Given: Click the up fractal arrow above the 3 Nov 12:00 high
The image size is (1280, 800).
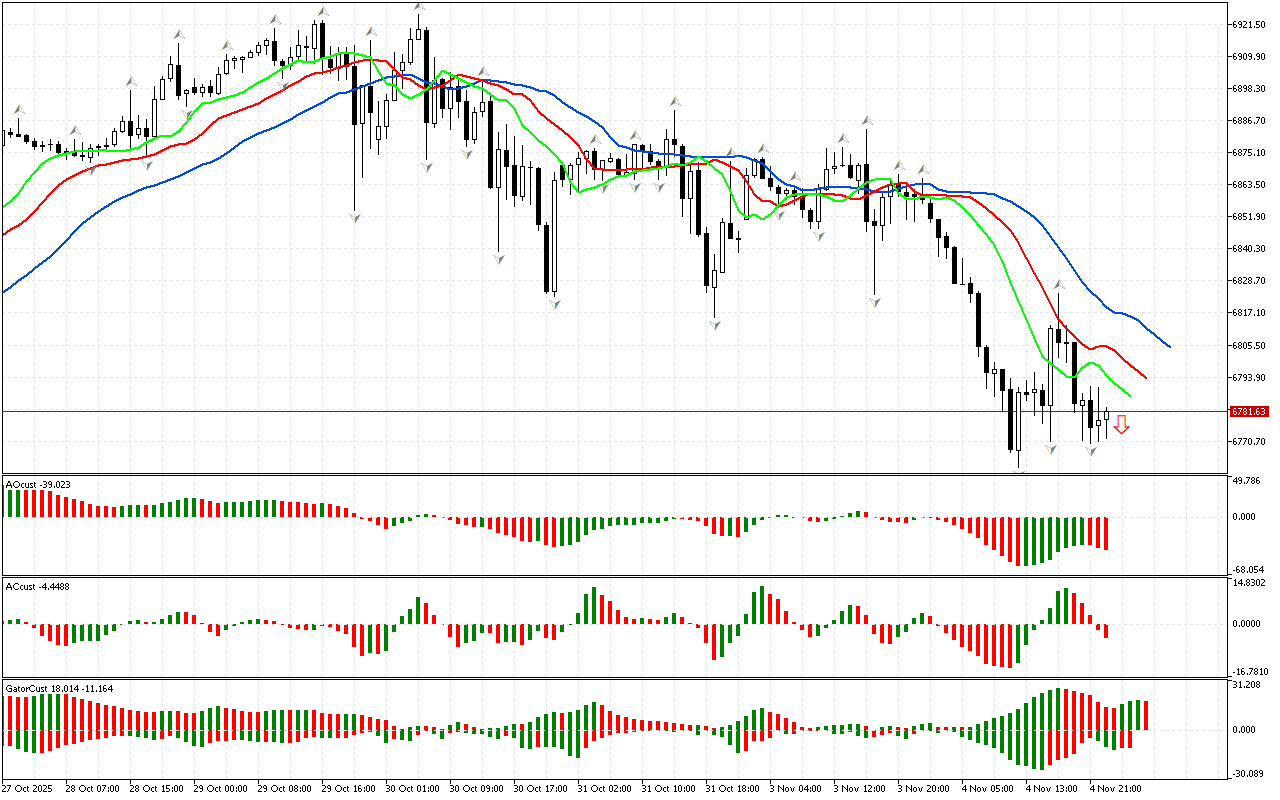Looking at the screenshot, I should (x=867, y=121).
